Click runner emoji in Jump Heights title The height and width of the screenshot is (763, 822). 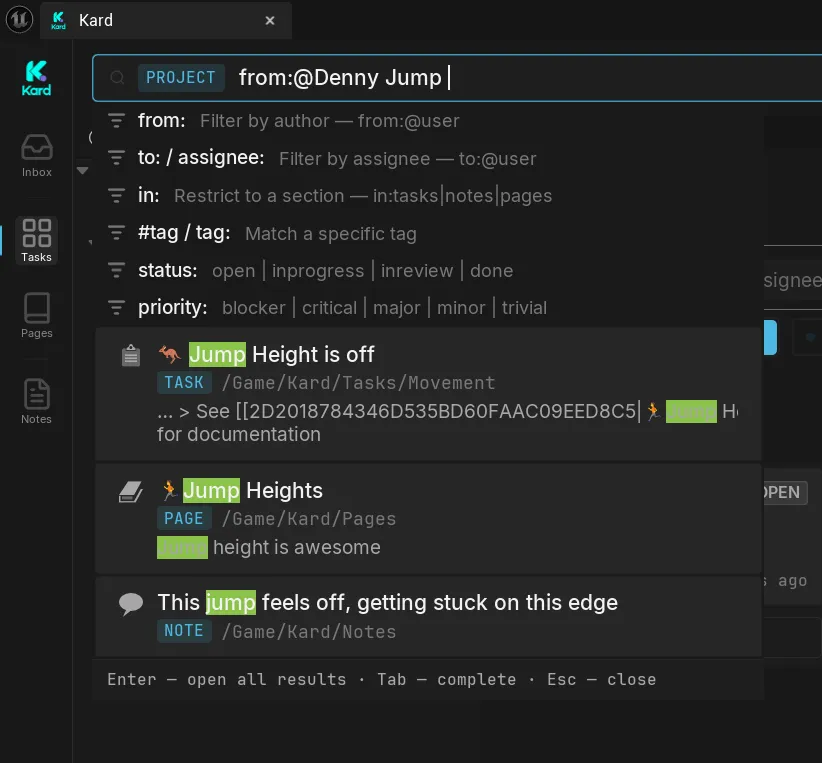(x=169, y=491)
